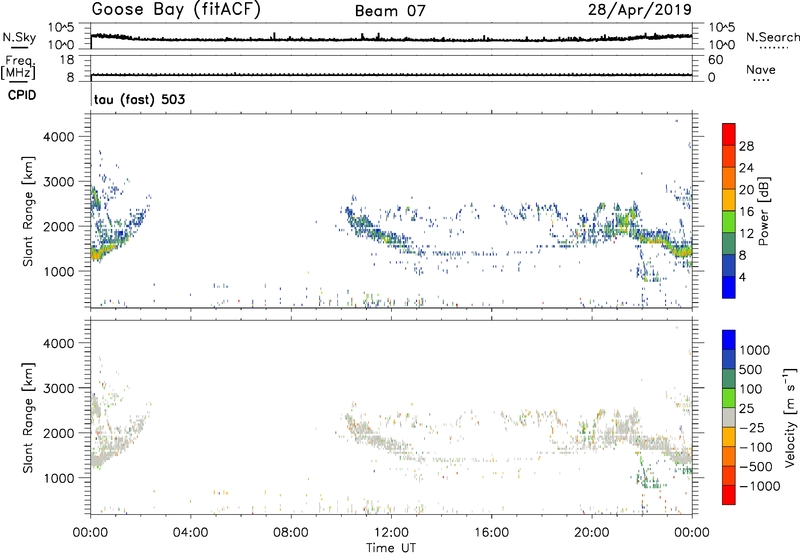The height and width of the screenshot is (554, 800).
Task: Click the 'Freq. [MHz]' axis label
Action: (18, 67)
